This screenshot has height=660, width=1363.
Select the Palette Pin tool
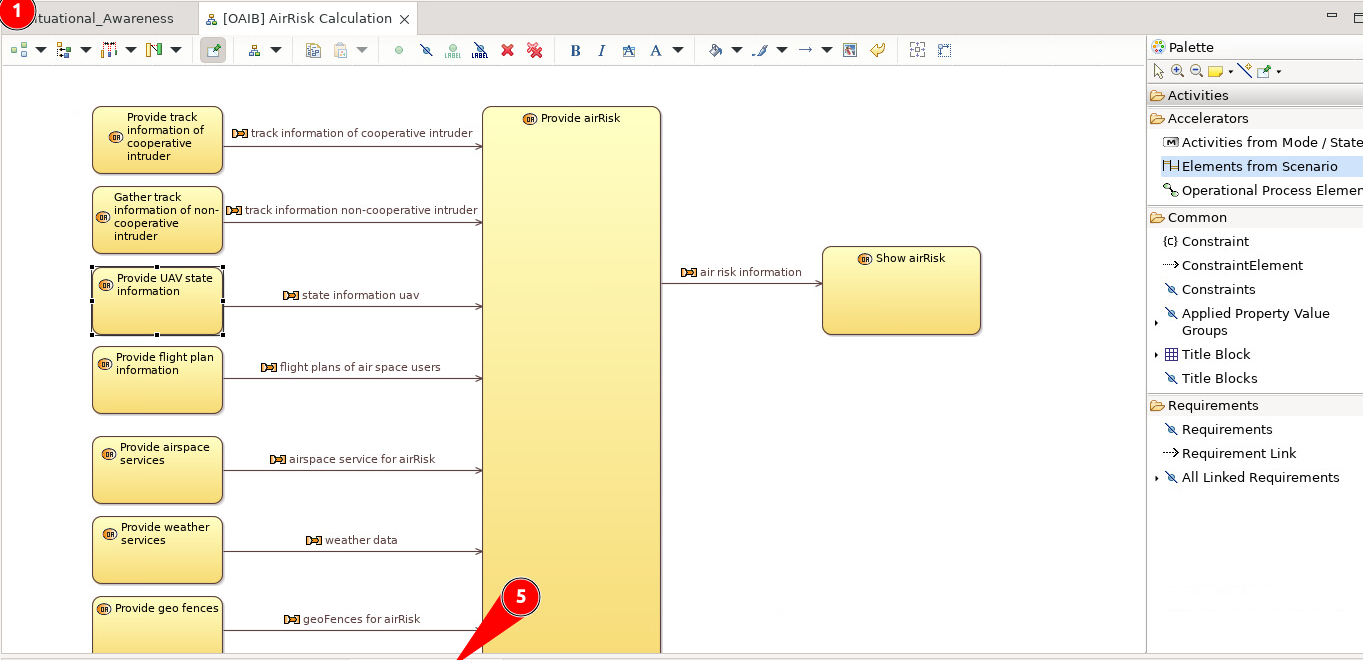click(1265, 71)
